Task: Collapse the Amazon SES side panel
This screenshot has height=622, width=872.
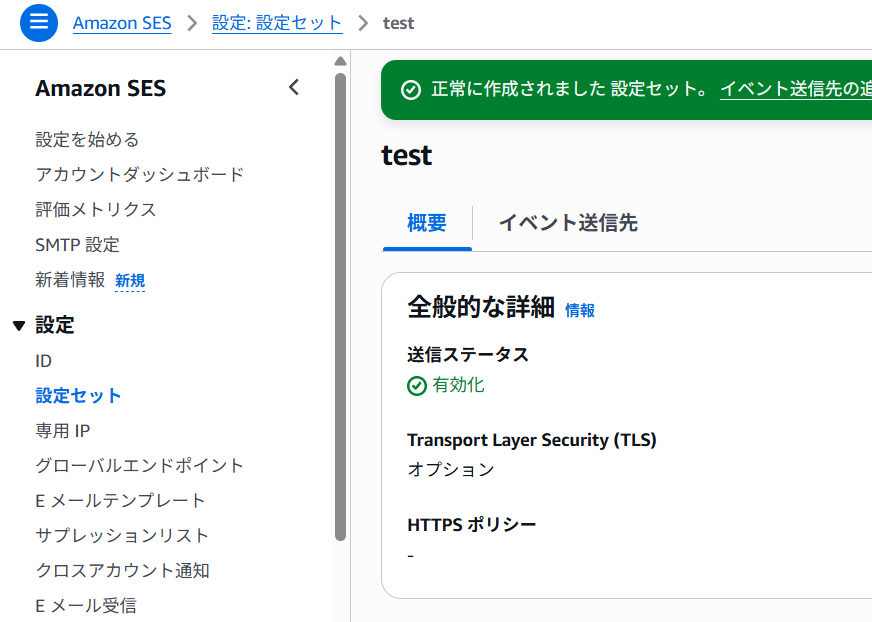Action: (294, 87)
